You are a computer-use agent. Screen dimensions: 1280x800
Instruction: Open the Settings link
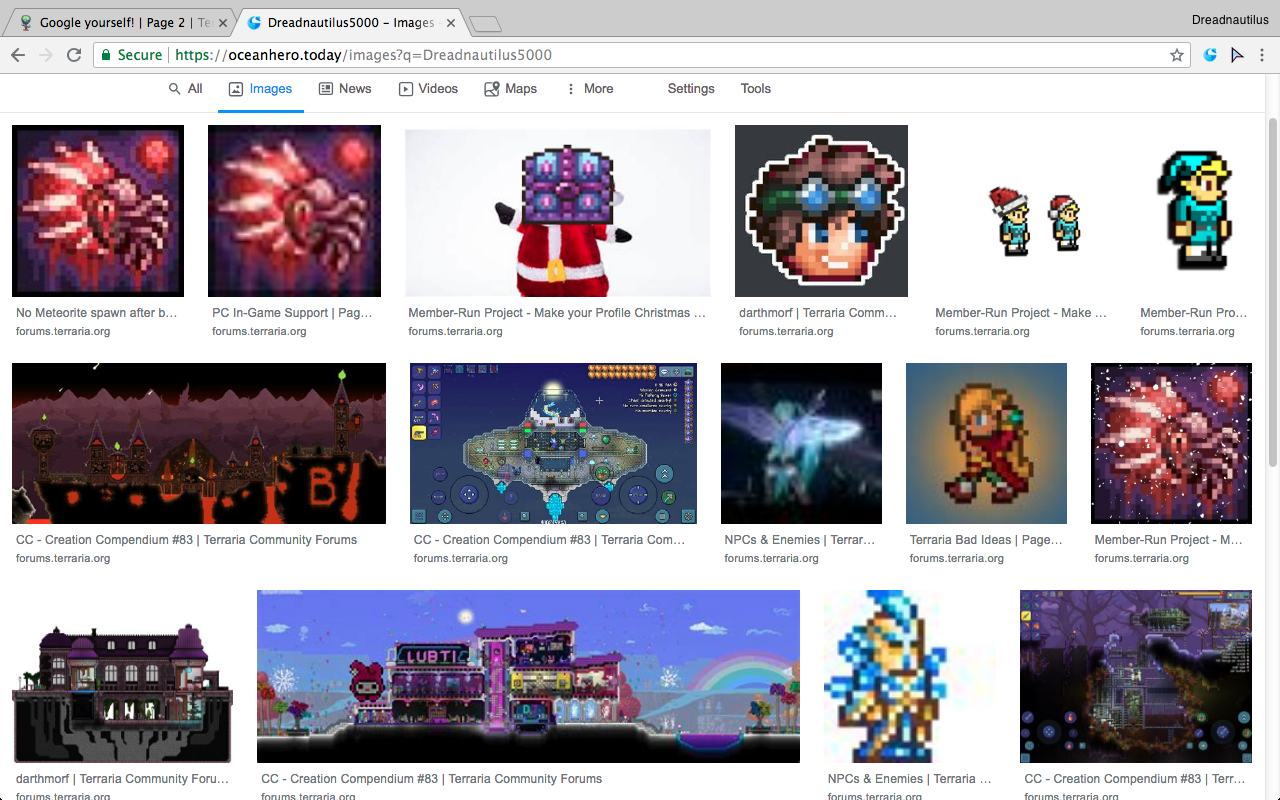(x=691, y=89)
